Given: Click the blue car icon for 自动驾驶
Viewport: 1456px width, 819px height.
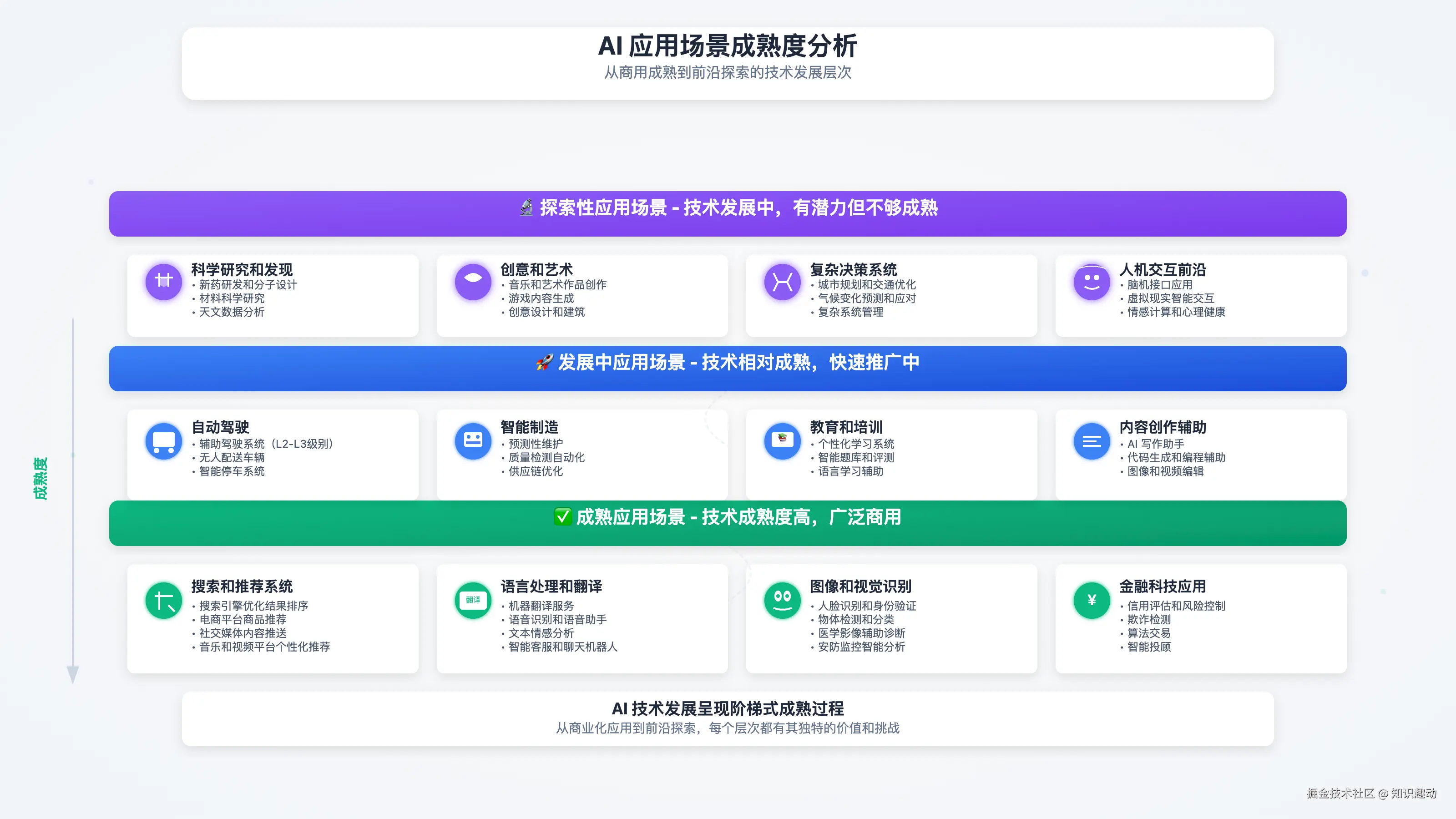Looking at the screenshot, I should tap(163, 441).
